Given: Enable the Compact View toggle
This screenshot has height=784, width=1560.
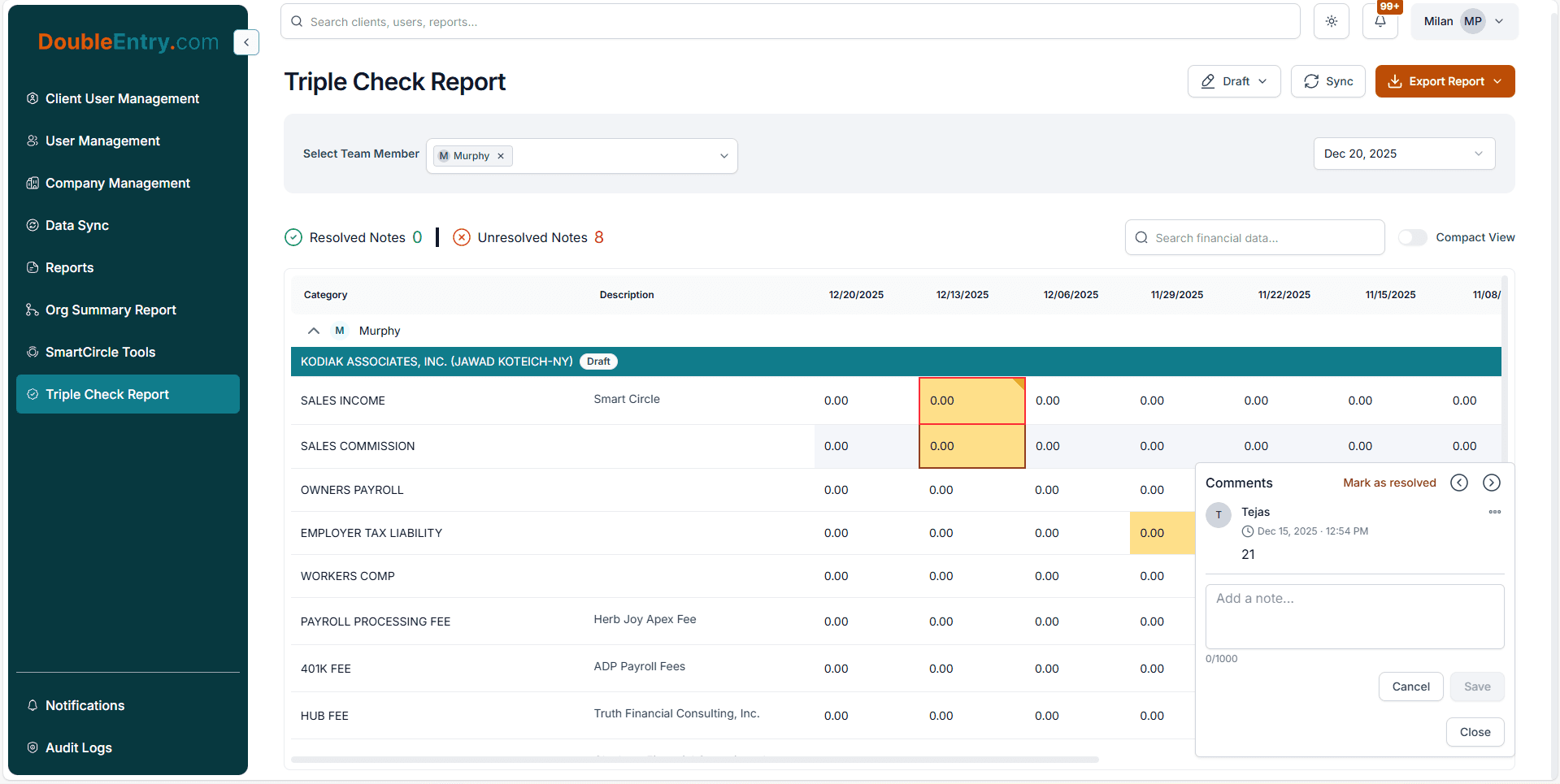Looking at the screenshot, I should (1412, 237).
